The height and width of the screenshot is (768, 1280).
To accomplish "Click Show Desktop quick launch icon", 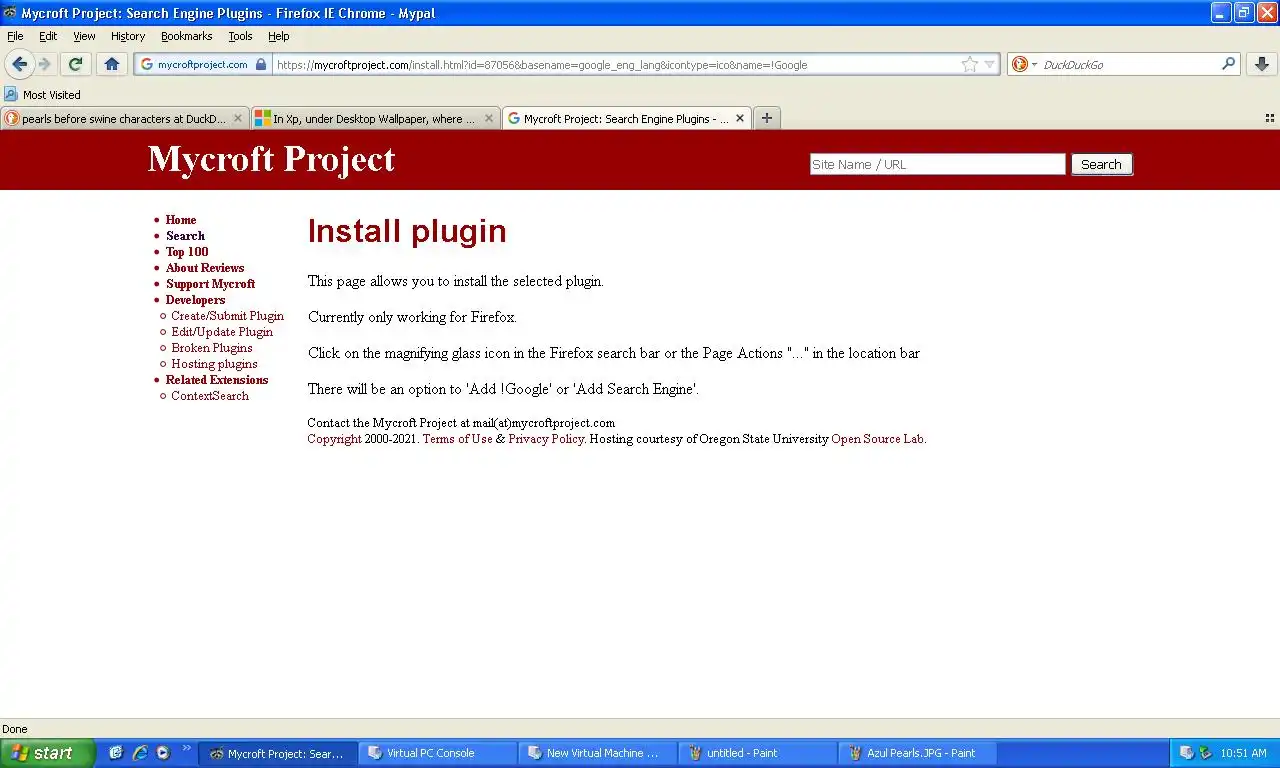I will (x=116, y=753).
